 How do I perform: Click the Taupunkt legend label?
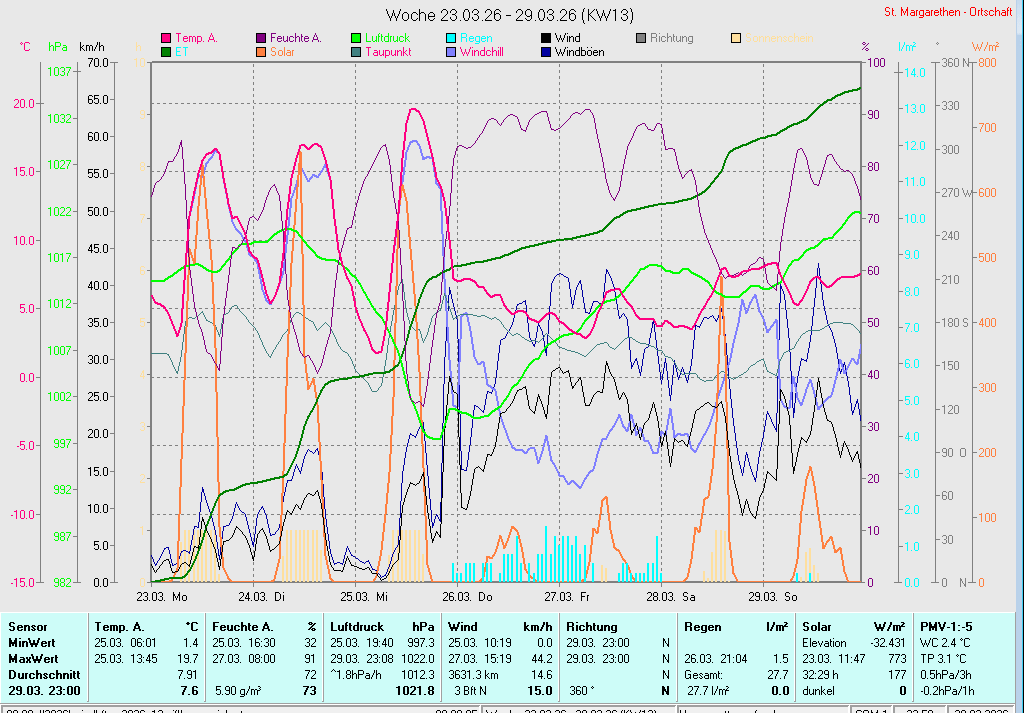(x=385, y=51)
